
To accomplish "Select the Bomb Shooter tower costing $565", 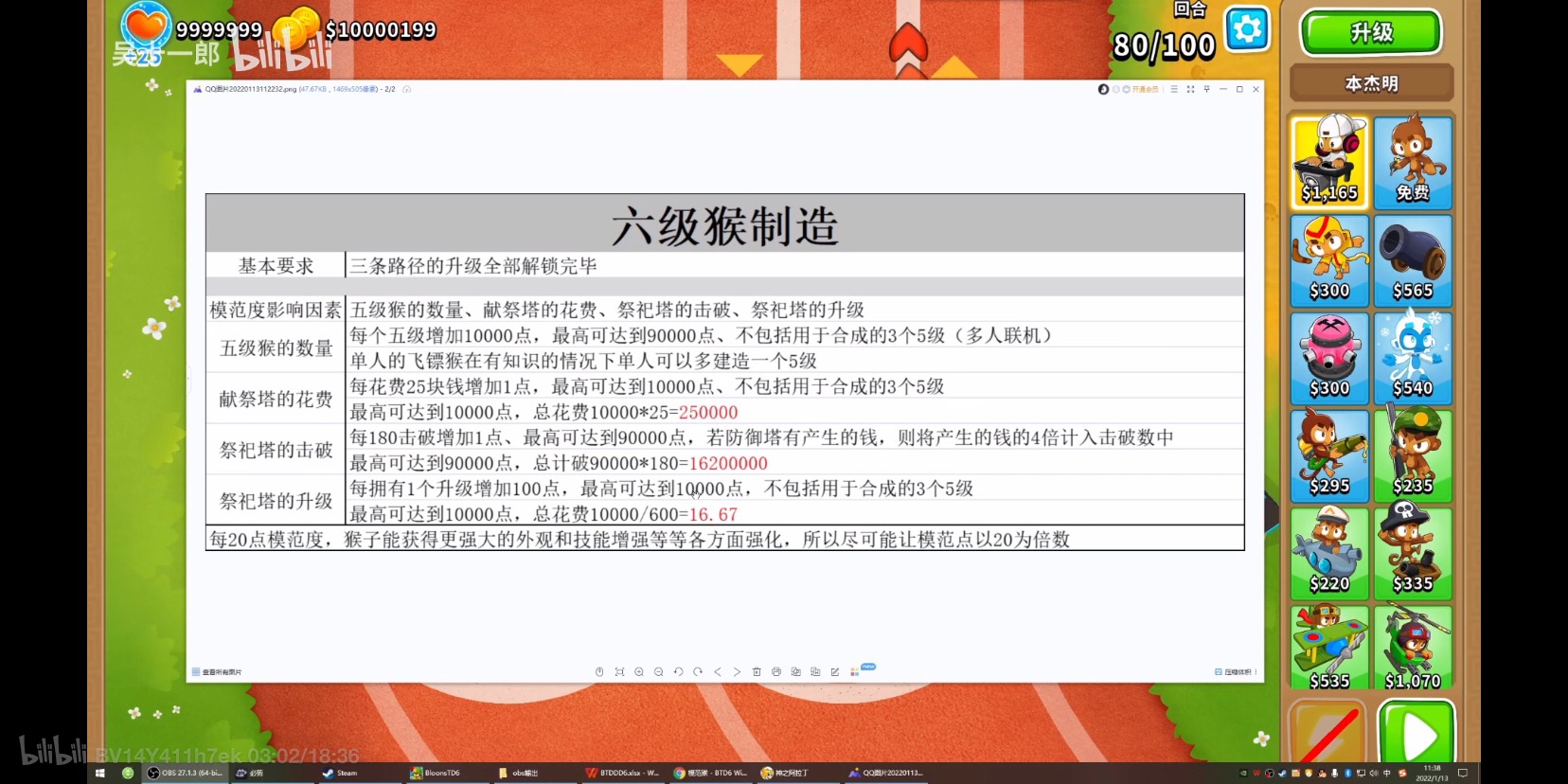I will click(x=1413, y=260).
